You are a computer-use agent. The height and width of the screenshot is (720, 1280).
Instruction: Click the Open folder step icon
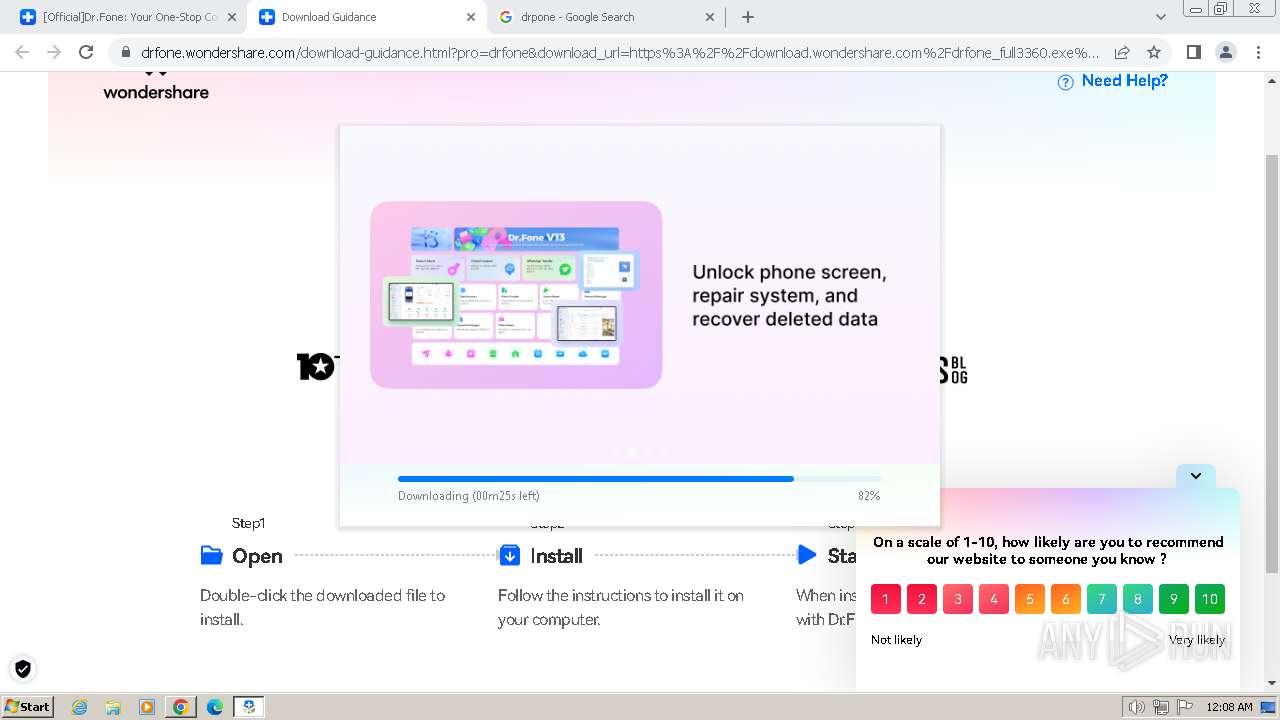coord(211,555)
